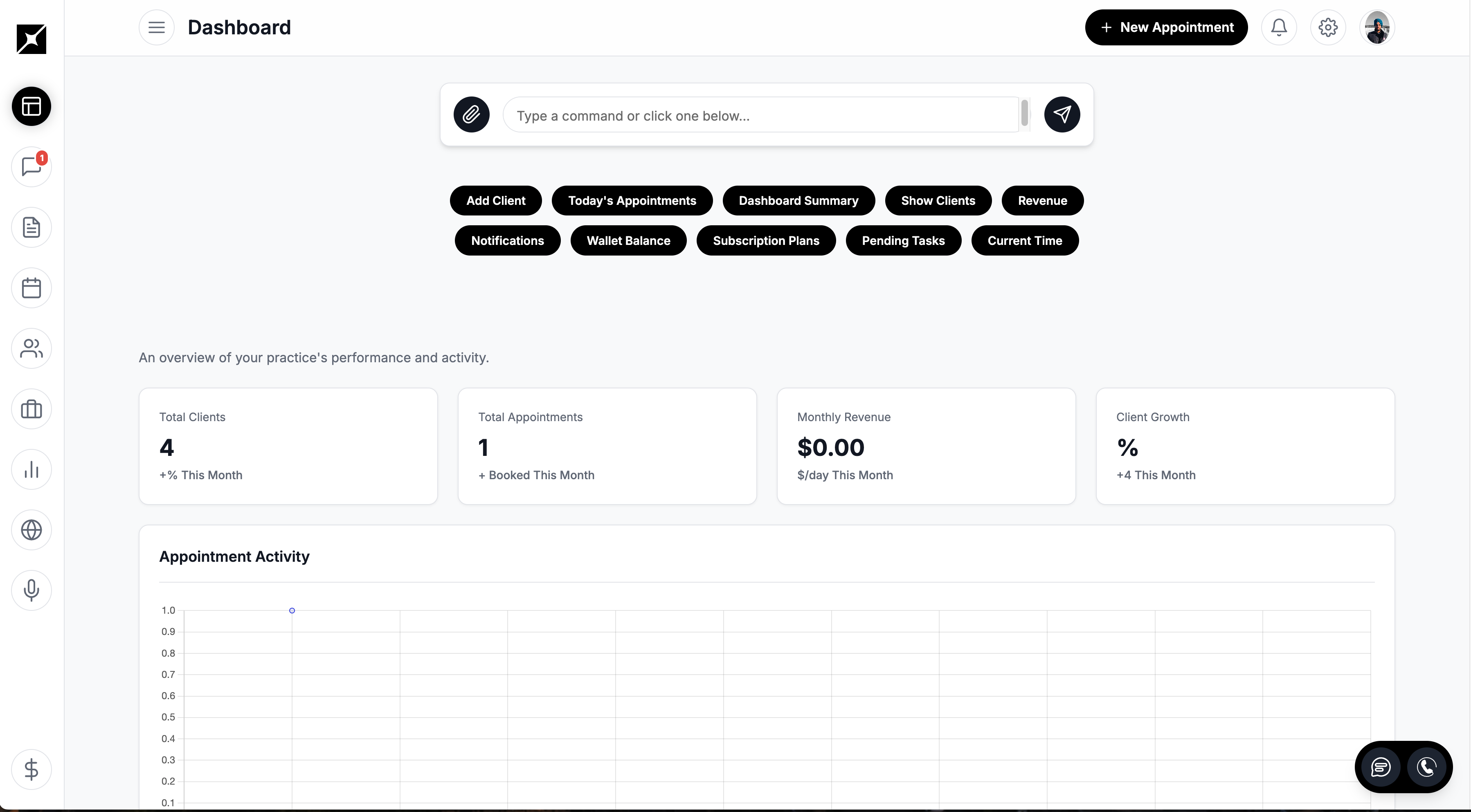The width and height of the screenshot is (1471, 812).
Task: Click New Appointment button
Action: pyautogui.click(x=1166, y=27)
